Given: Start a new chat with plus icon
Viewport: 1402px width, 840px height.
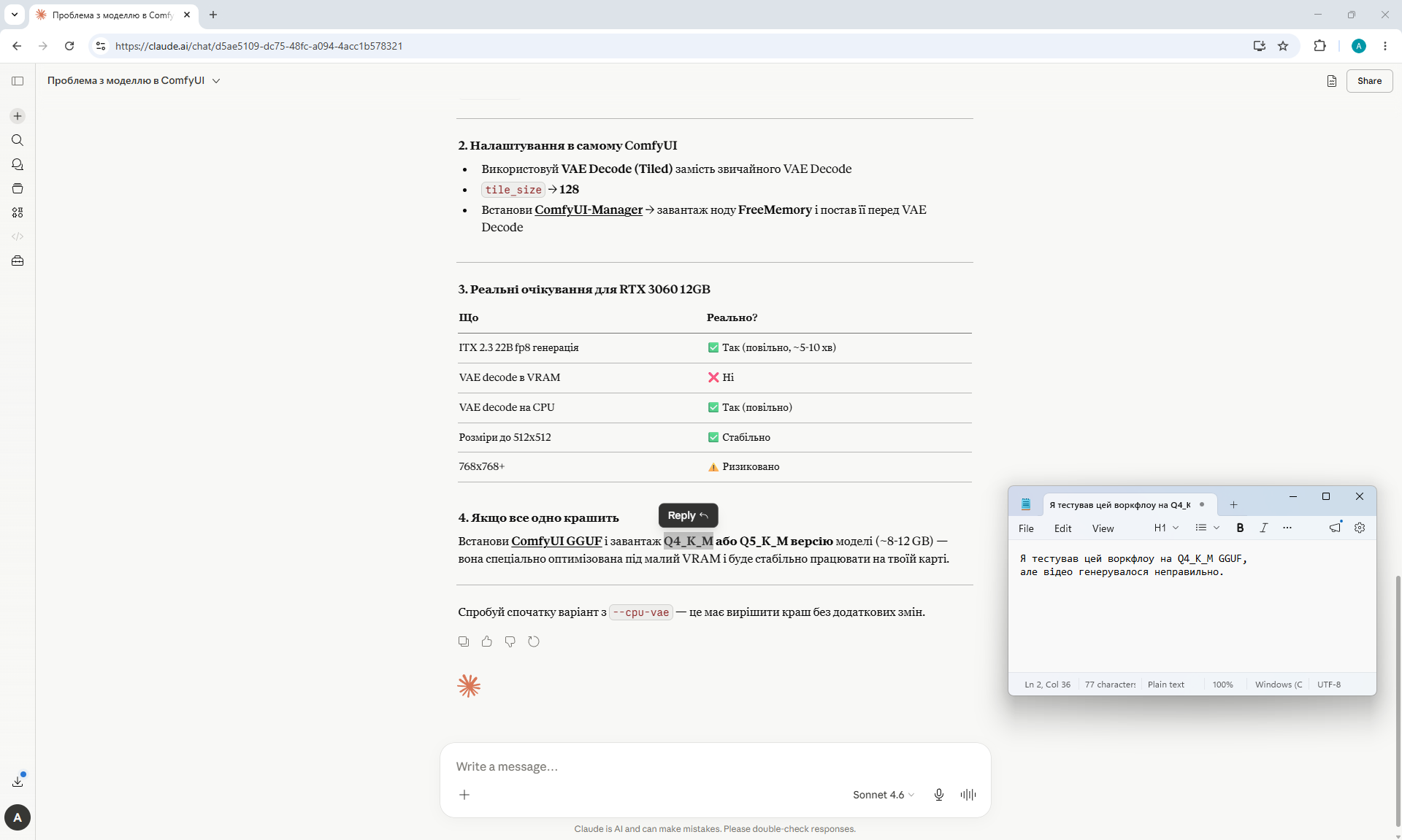Looking at the screenshot, I should point(18,116).
